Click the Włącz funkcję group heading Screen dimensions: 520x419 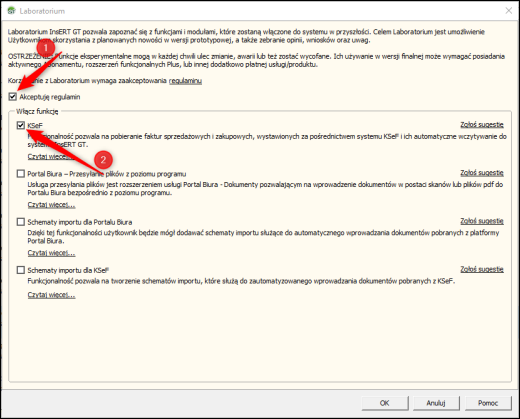point(37,111)
